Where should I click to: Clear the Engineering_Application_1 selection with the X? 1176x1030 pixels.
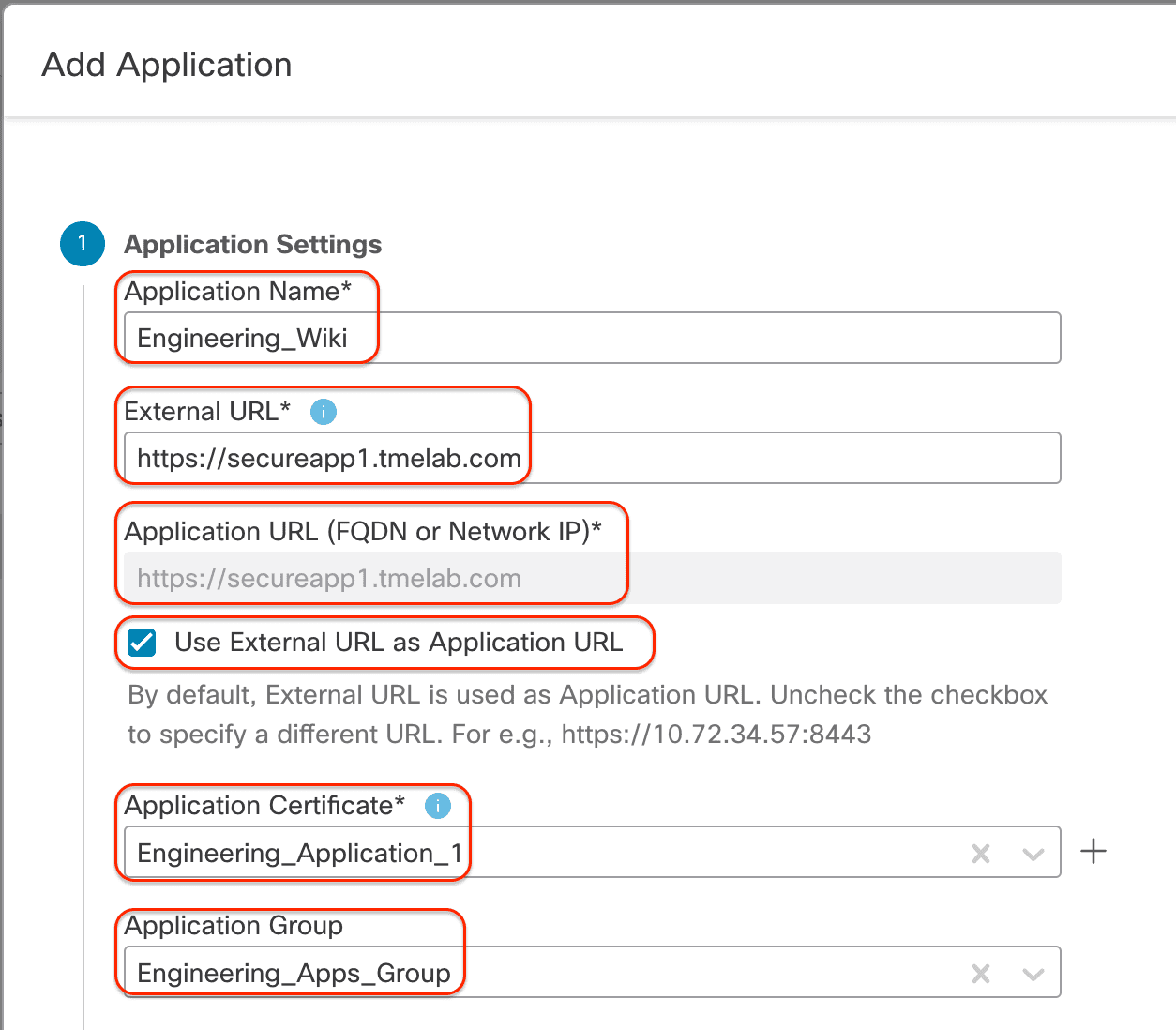[981, 854]
